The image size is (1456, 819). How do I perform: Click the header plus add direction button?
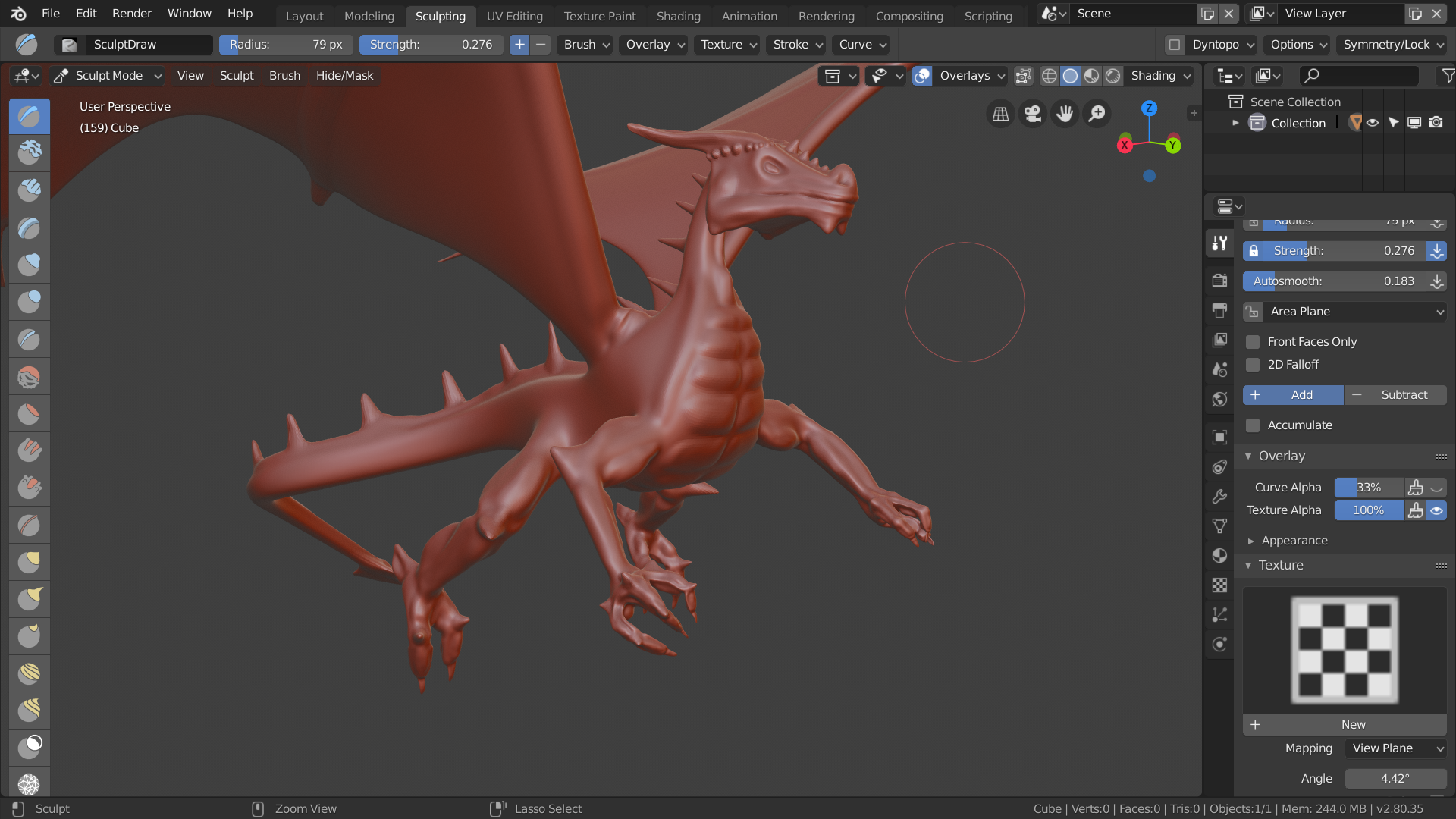(x=519, y=45)
